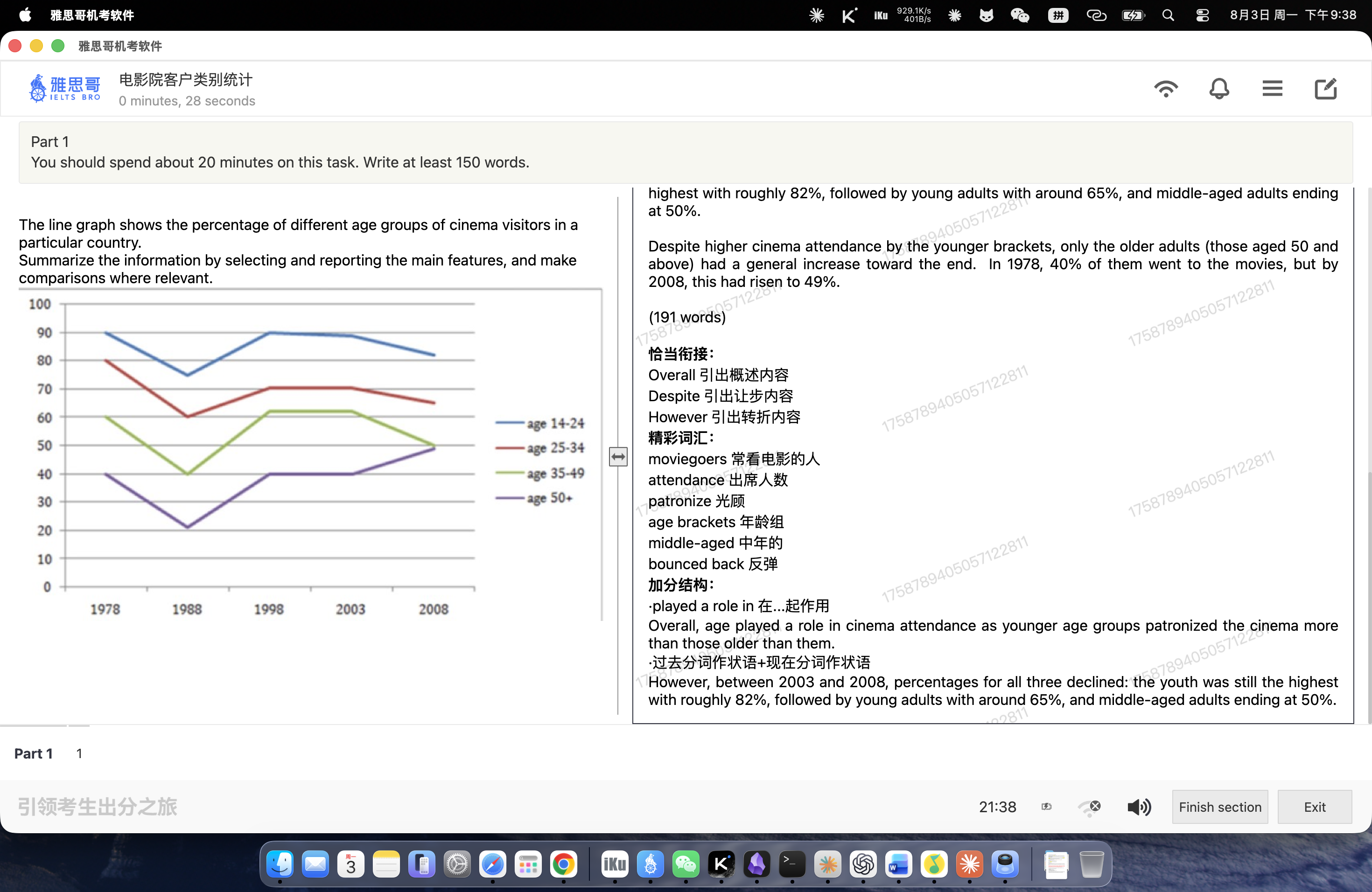
Task: Open Safari from the dock
Action: coord(492,864)
